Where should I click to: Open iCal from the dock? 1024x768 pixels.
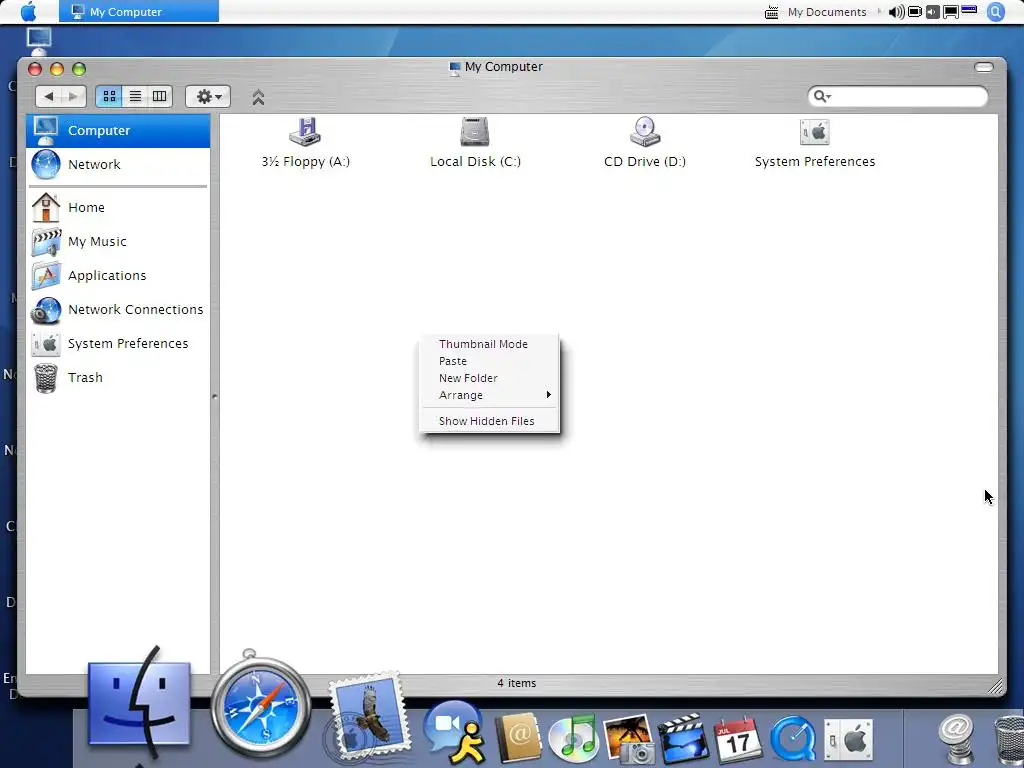pos(738,740)
